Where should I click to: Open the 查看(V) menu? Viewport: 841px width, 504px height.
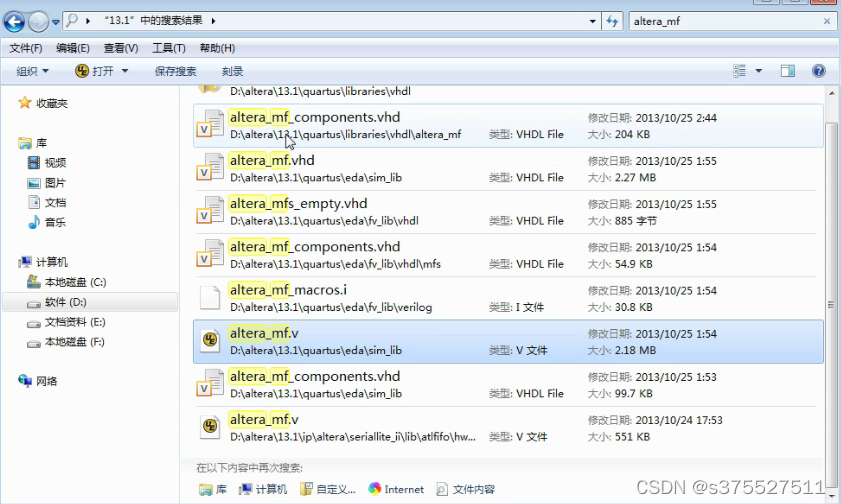121,48
